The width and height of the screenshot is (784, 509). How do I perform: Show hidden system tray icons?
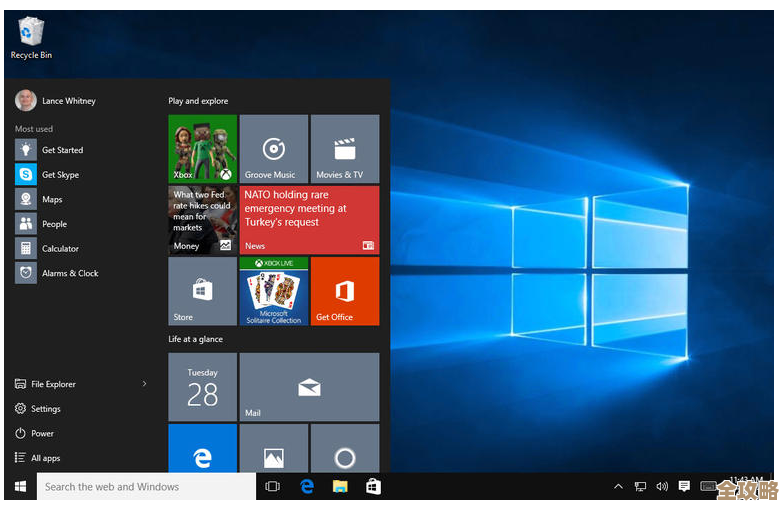coord(618,486)
